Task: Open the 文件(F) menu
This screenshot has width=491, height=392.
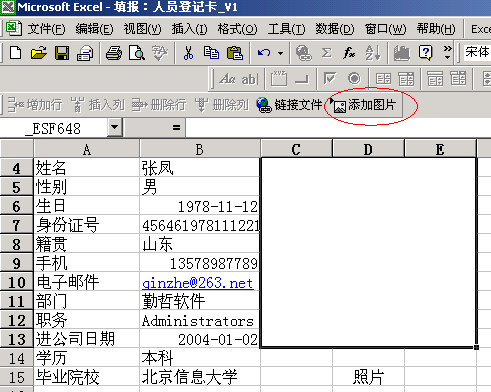Action: point(46,29)
